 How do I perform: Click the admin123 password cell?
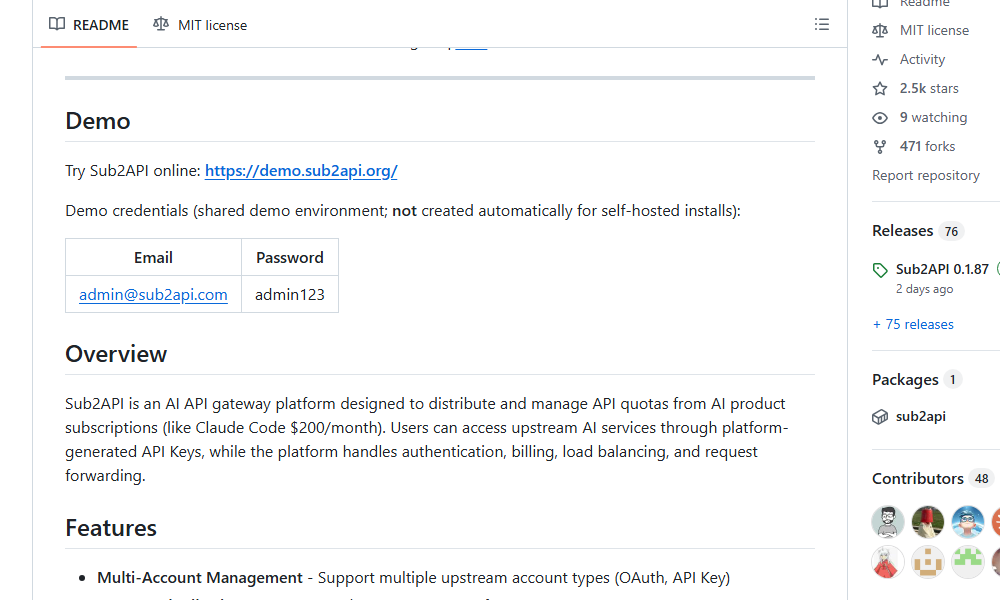[x=290, y=295]
